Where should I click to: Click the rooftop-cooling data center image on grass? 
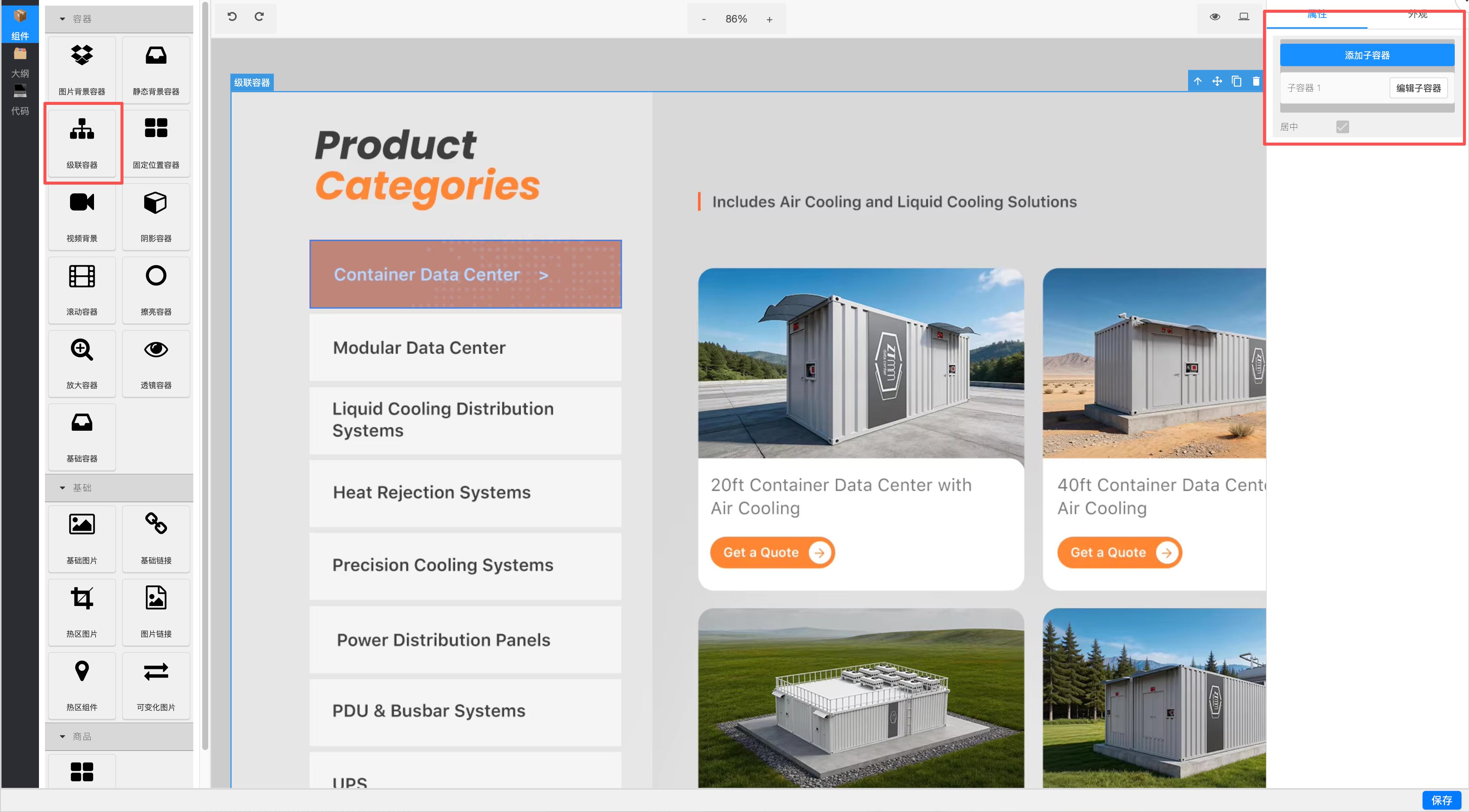pyautogui.click(x=861, y=699)
